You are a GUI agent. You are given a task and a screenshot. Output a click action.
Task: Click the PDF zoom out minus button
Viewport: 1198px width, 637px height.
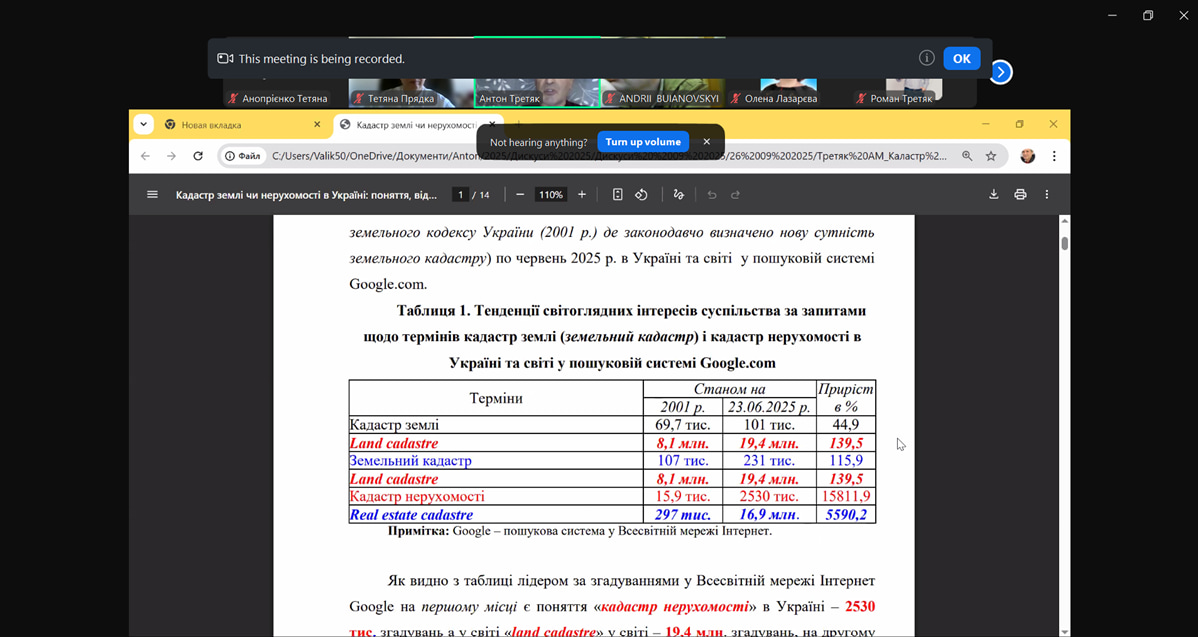(x=520, y=195)
